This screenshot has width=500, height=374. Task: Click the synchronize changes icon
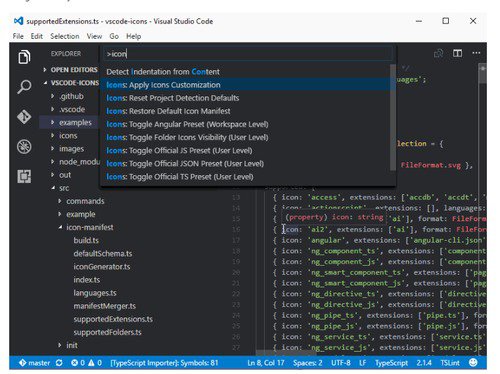(59, 363)
